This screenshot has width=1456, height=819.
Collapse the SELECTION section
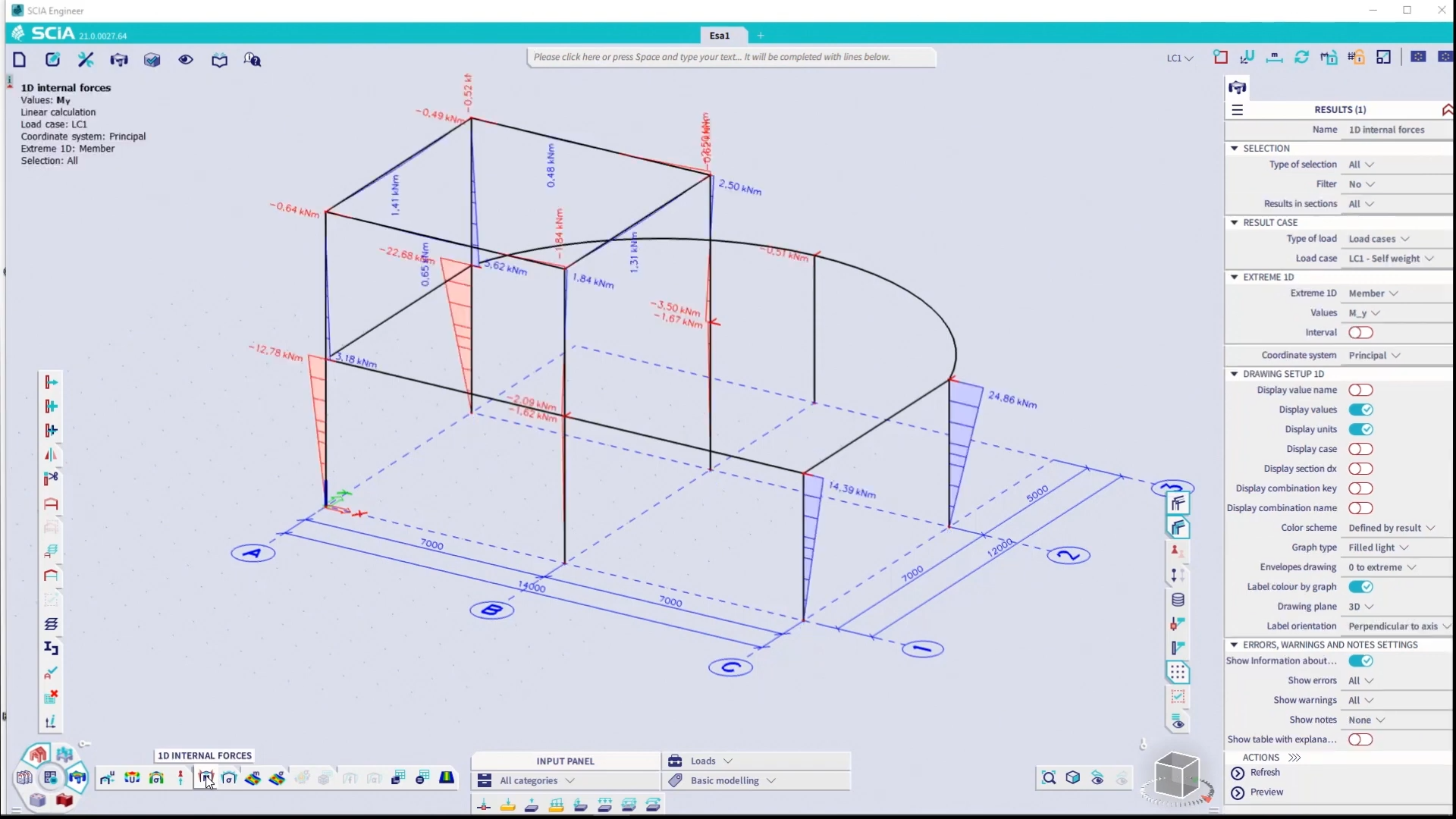click(1234, 149)
